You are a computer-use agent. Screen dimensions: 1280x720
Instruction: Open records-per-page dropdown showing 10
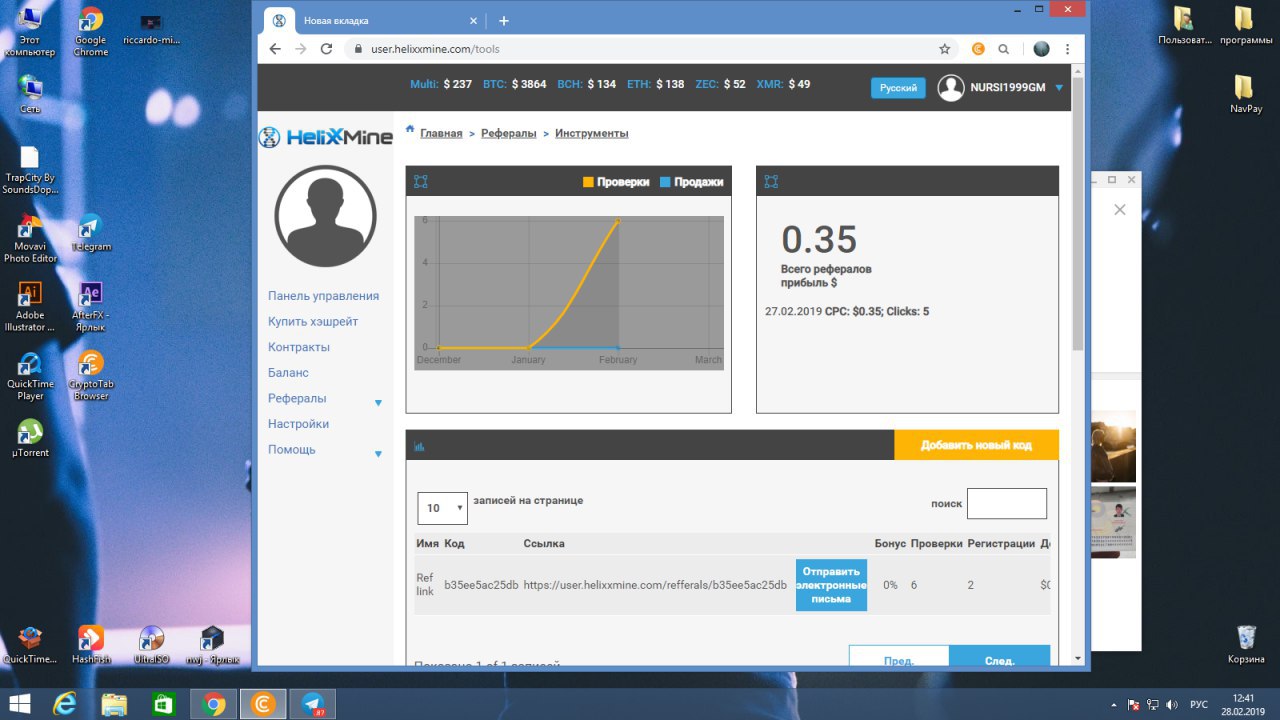tap(442, 508)
